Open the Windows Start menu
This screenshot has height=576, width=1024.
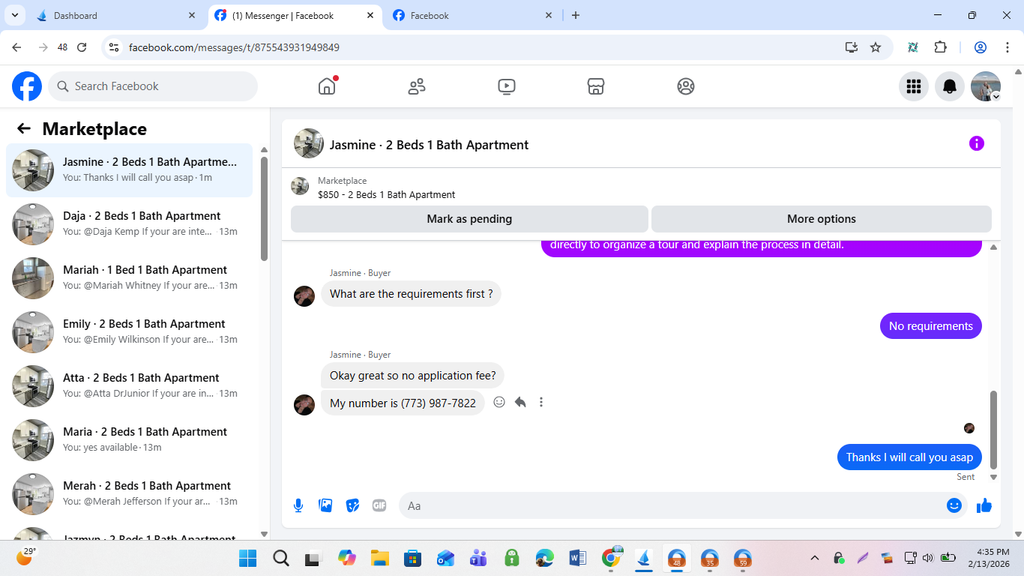click(248, 558)
